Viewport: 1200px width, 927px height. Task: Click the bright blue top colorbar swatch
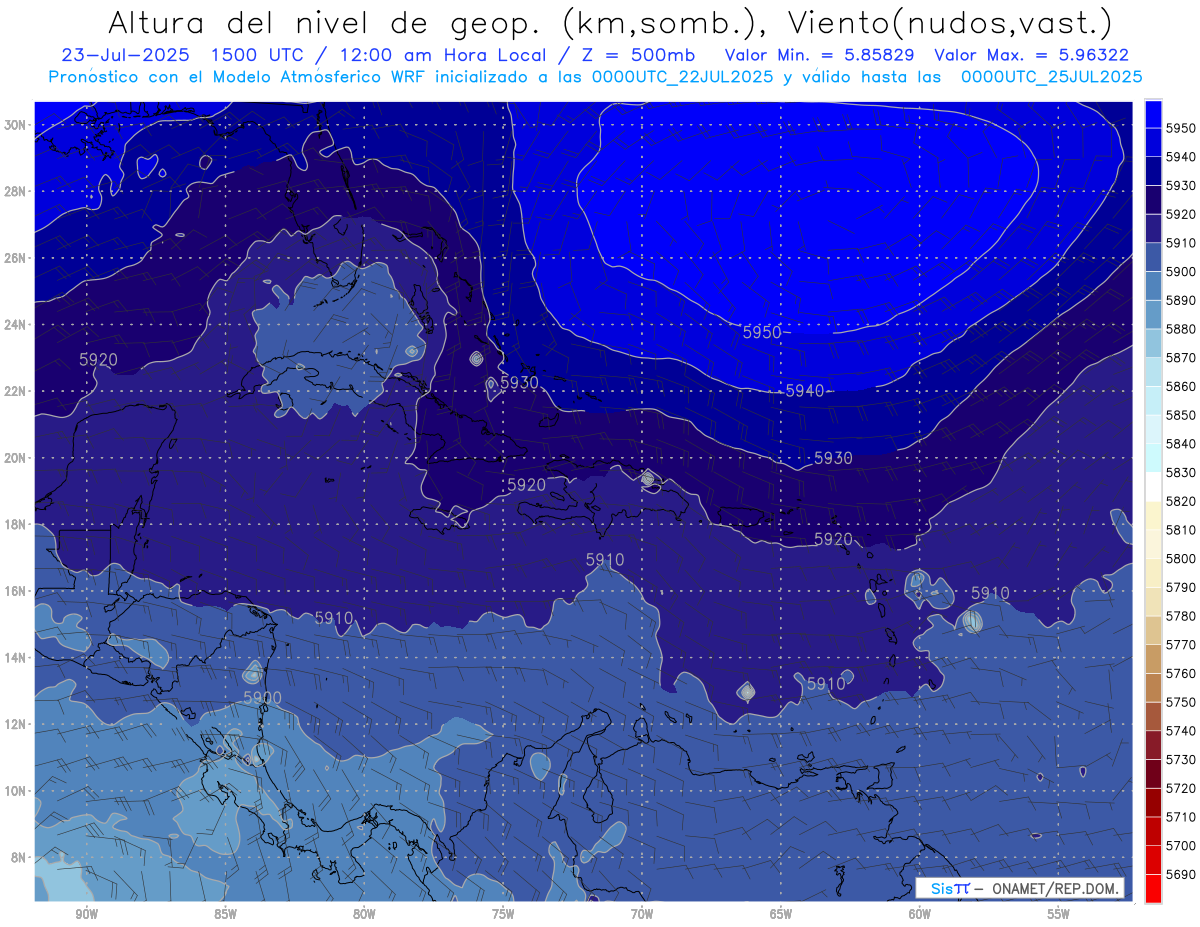(x=1153, y=113)
